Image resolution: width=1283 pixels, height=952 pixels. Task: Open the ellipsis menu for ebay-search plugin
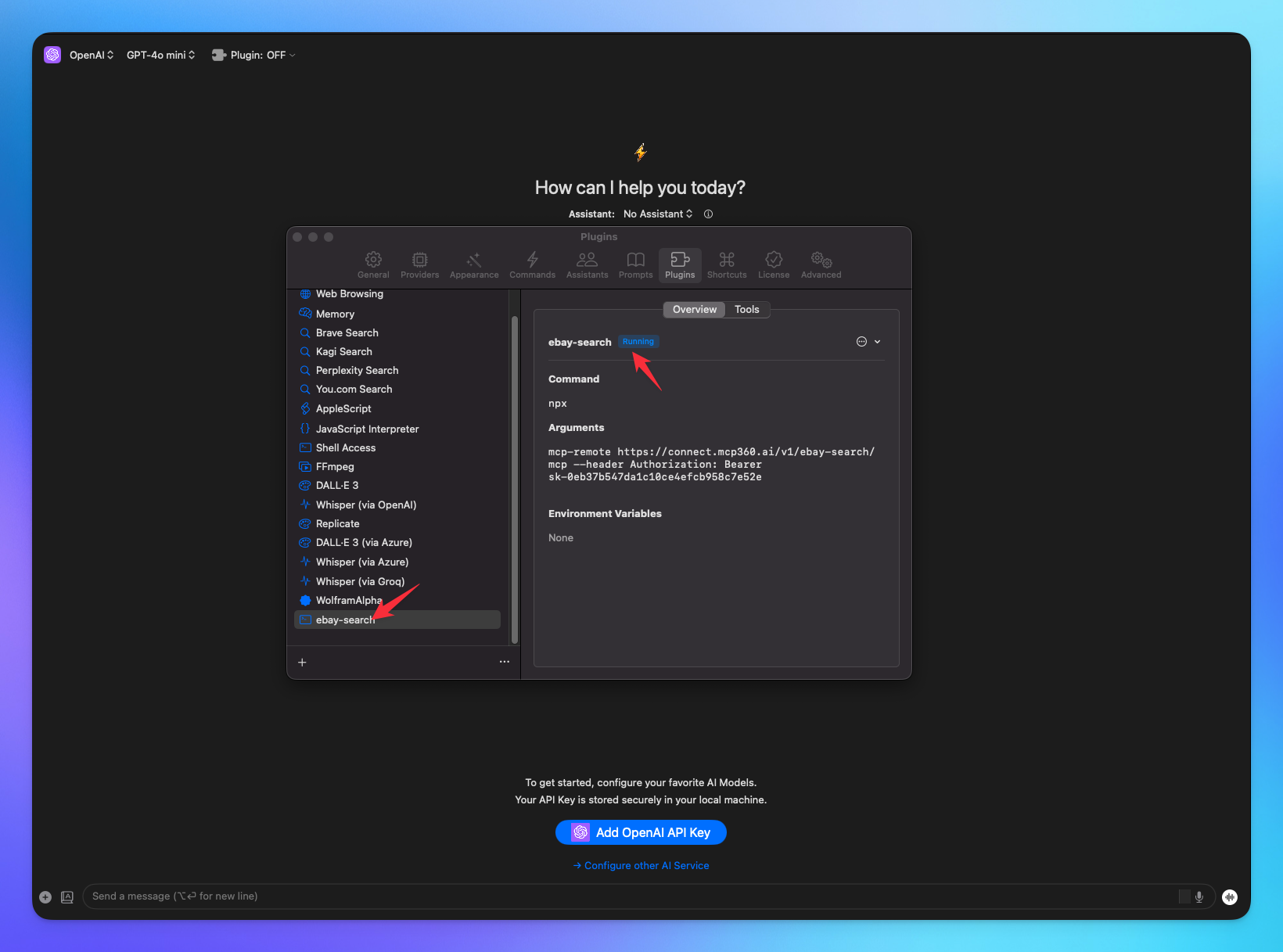click(861, 341)
